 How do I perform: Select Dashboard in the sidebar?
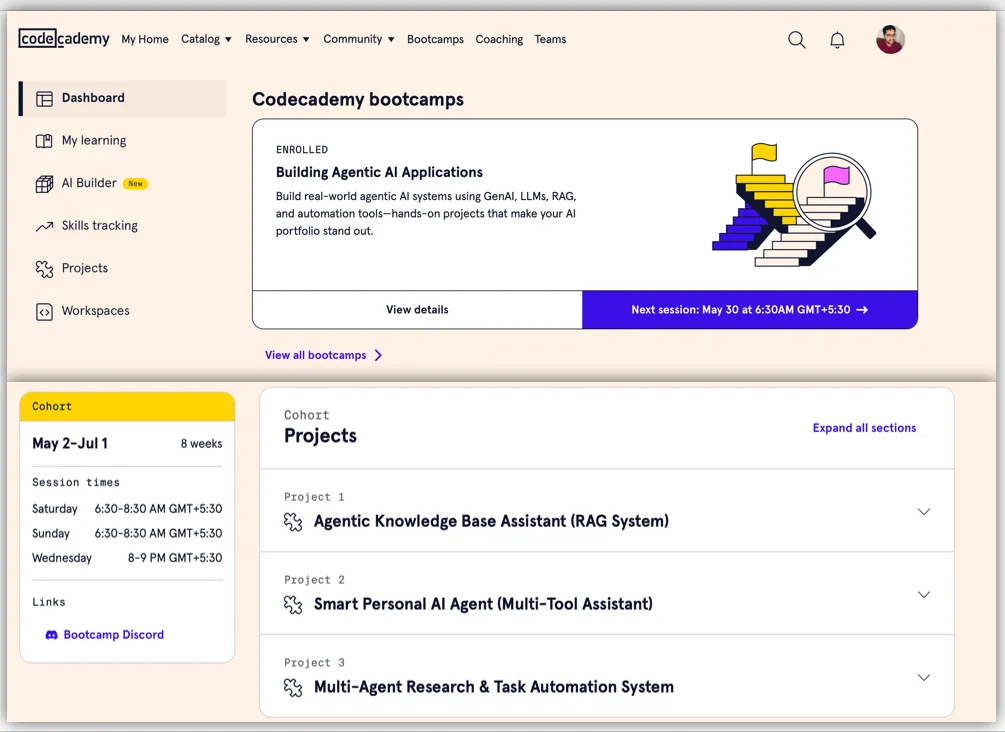click(x=122, y=98)
